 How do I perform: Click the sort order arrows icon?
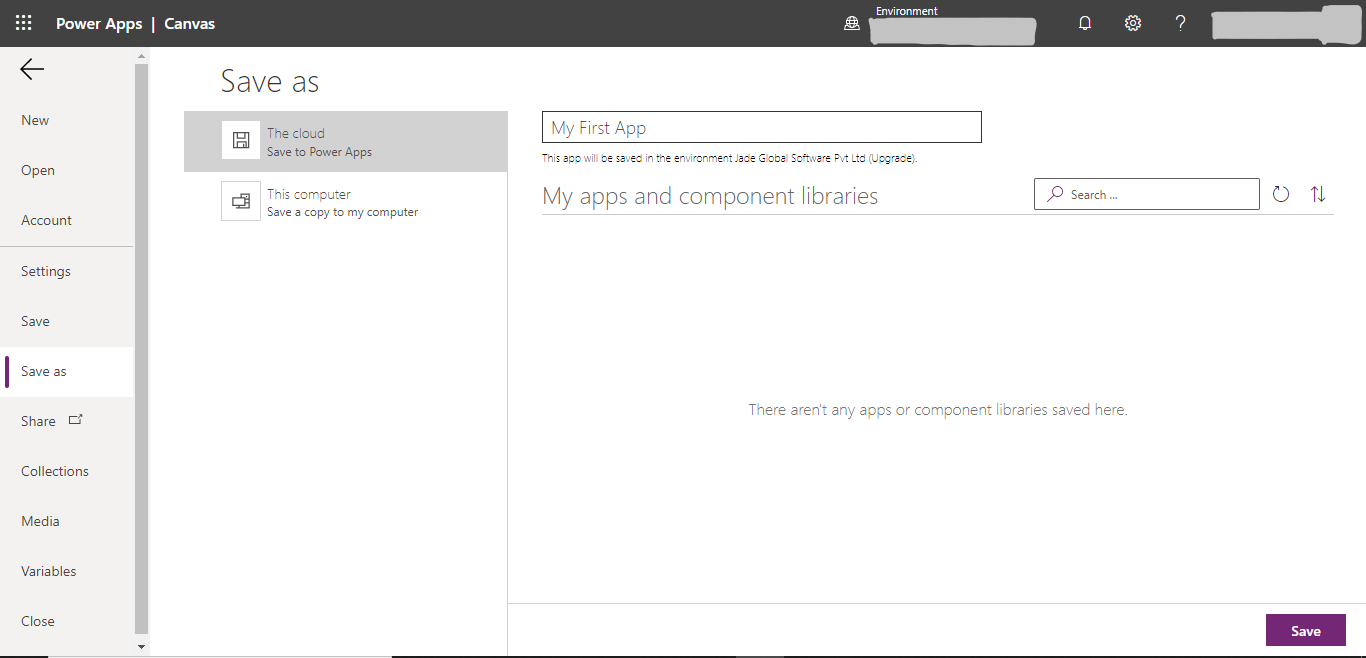click(x=1318, y=194)
